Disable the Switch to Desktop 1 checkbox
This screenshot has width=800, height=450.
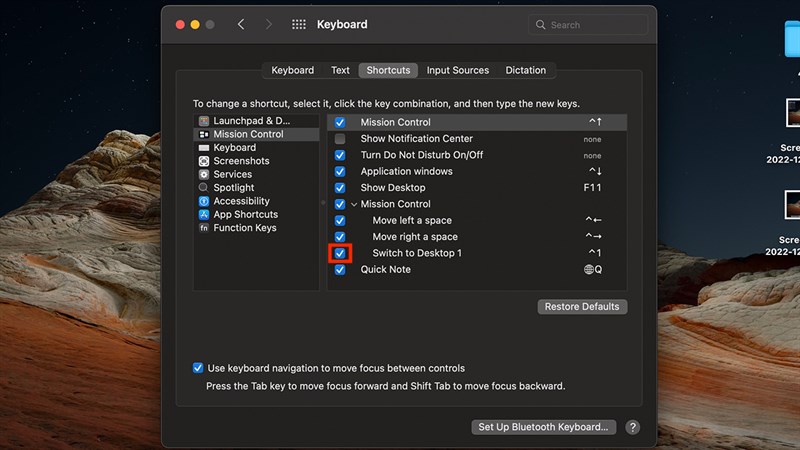click(340, 254)
